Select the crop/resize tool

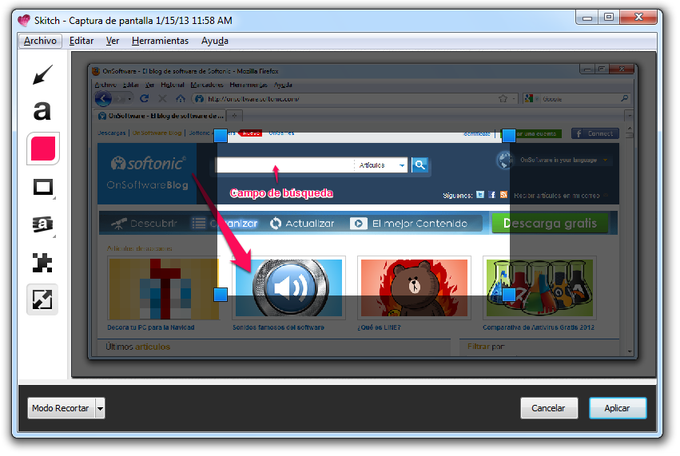click(42, 299)
